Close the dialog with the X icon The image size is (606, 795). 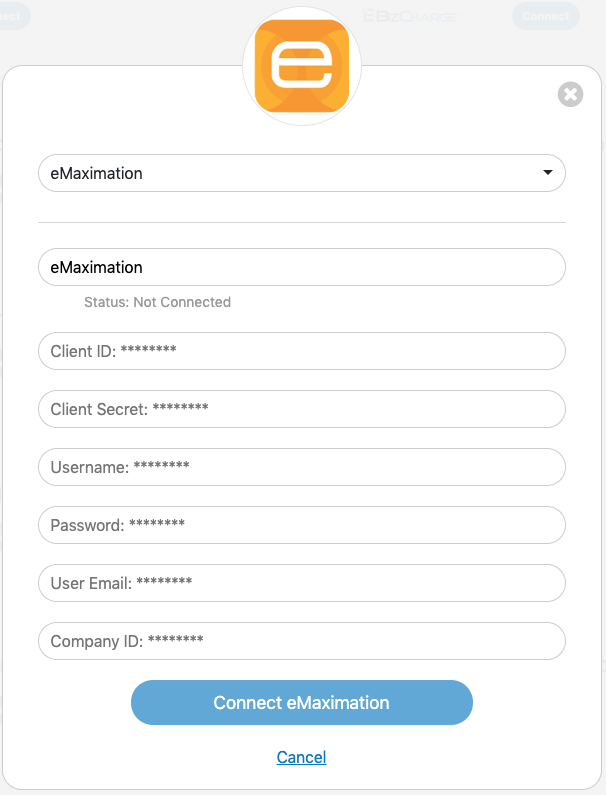570,95
